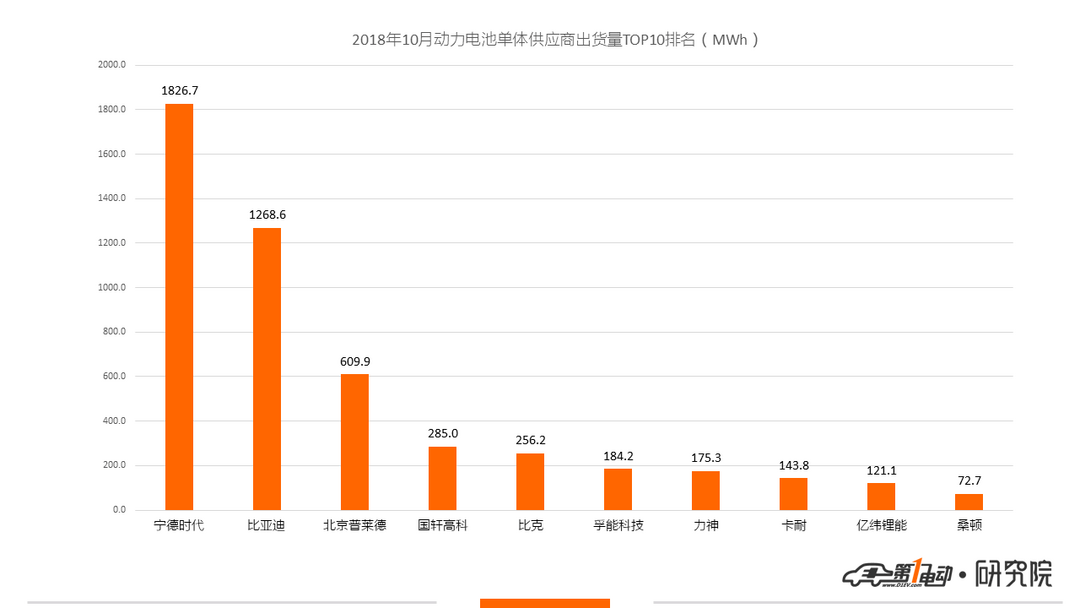Viewport: 1080px width, 608px height.
Task: Click the 2000.0 y-axis value
Action: [x=112, y=65]
